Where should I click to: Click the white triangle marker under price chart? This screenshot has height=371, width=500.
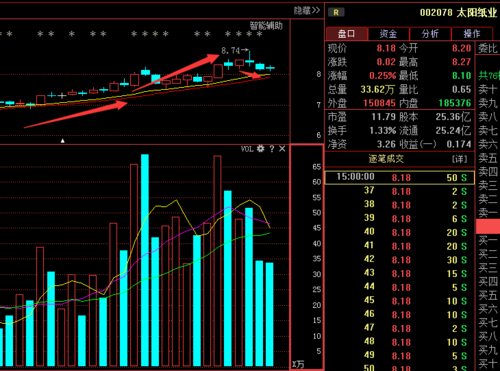click(62, 141)
